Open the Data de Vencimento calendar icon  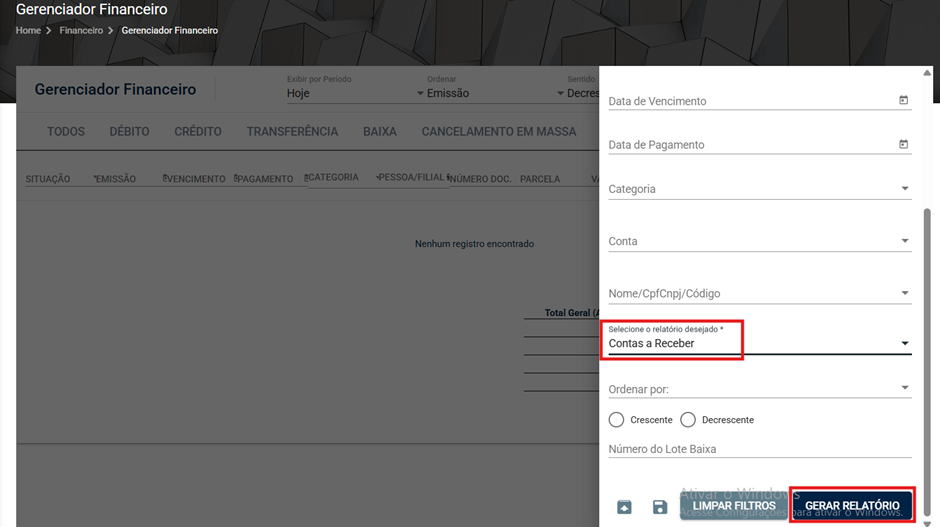pyautogui.click(x=903, y=100)
